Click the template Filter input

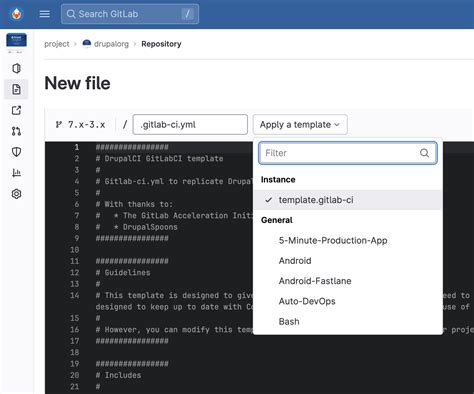348,153
